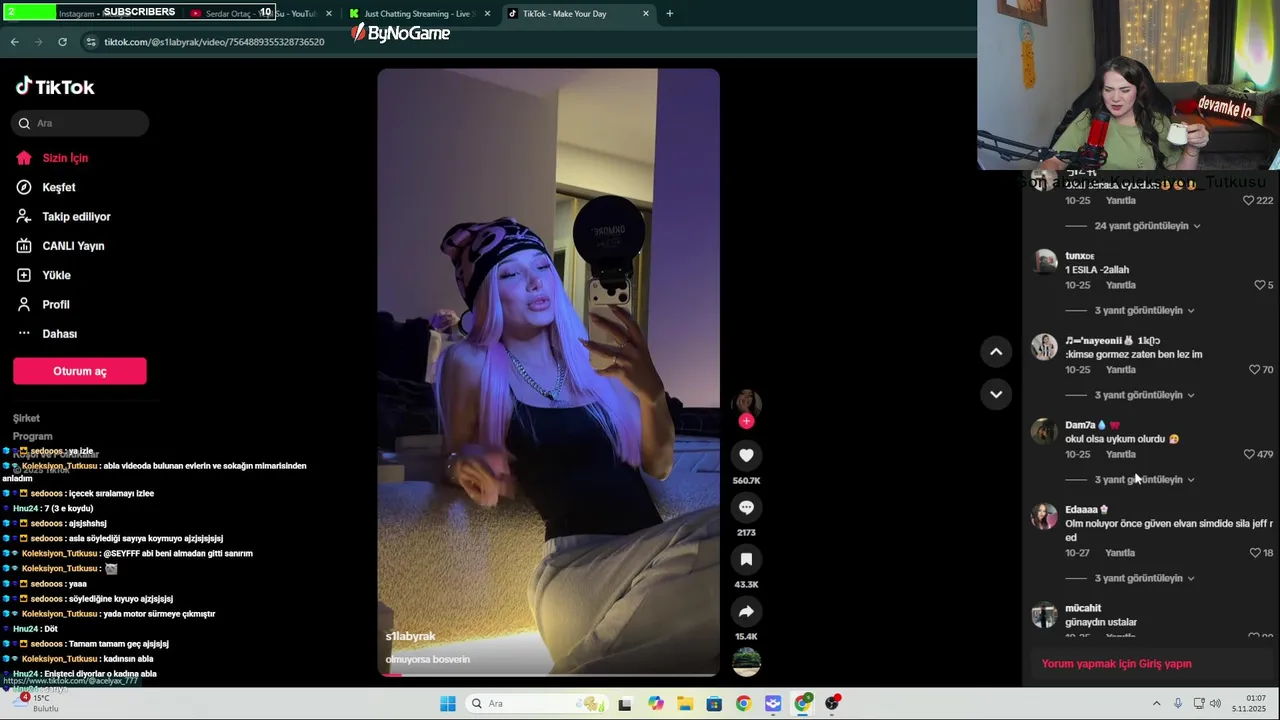Screen dimensions: 1280x720
Task: Go to the previous video arrow
Action: pyautogui.click(x=996, y=351)
